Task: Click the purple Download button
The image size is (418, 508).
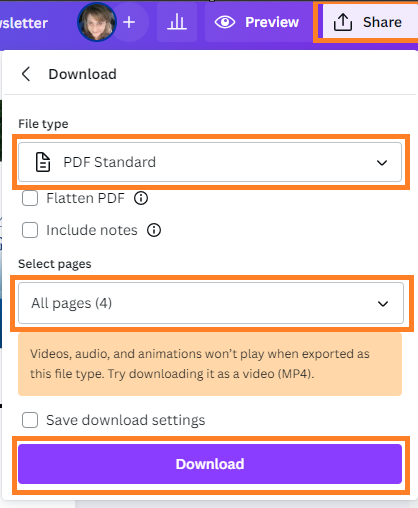Action: point(210,464)
